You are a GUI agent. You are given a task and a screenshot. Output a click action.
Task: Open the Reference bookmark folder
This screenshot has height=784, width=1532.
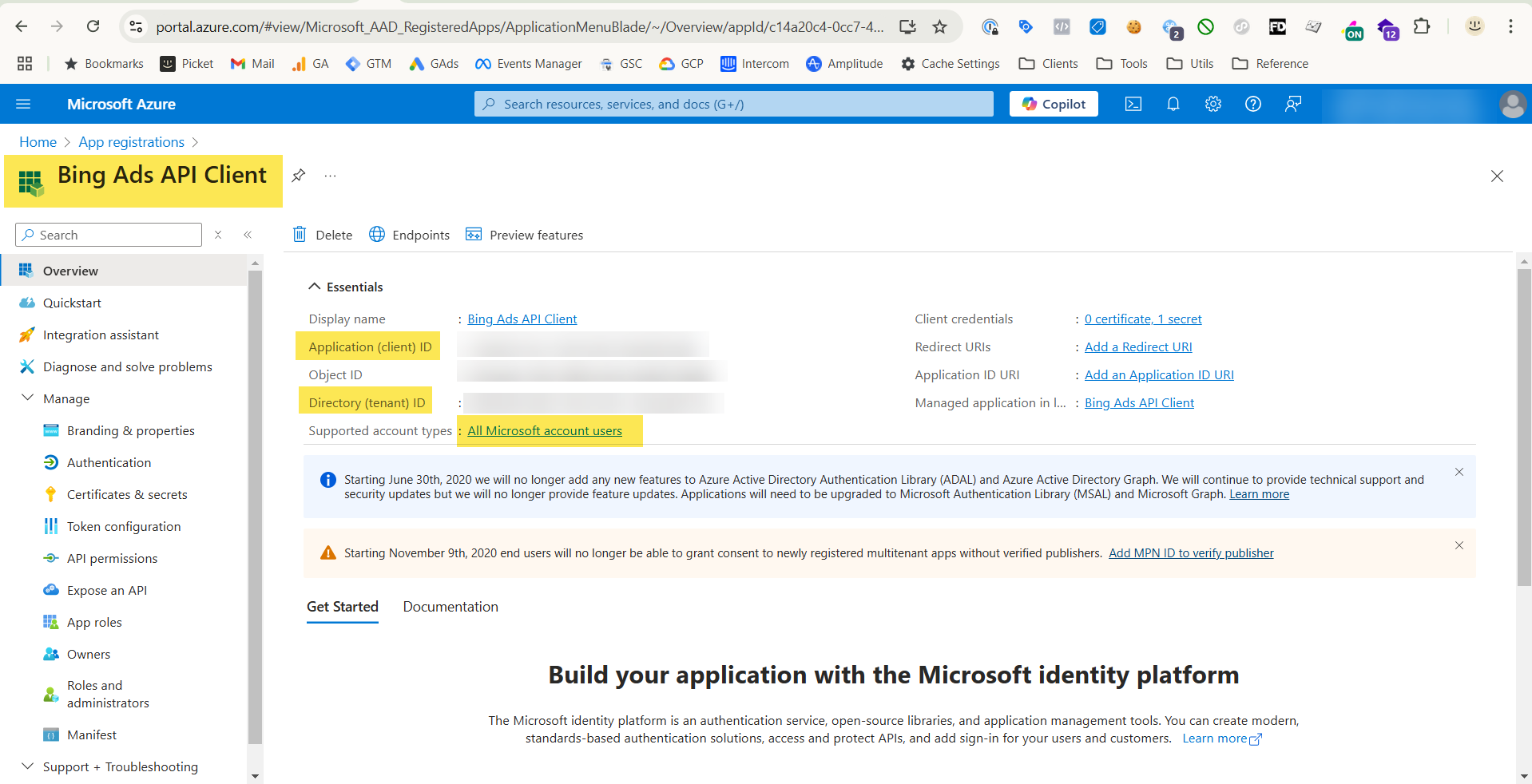[x=1270, y=64]
